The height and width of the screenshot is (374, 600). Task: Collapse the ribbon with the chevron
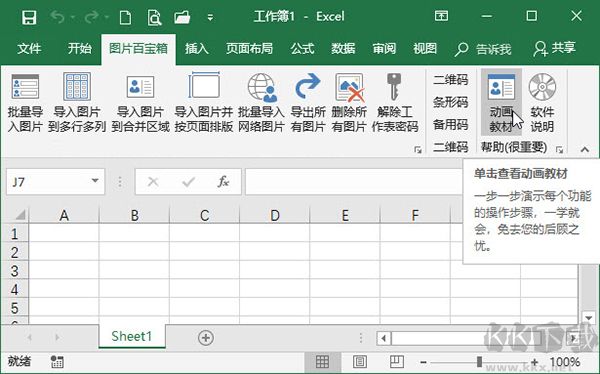[x=585, y=150]
